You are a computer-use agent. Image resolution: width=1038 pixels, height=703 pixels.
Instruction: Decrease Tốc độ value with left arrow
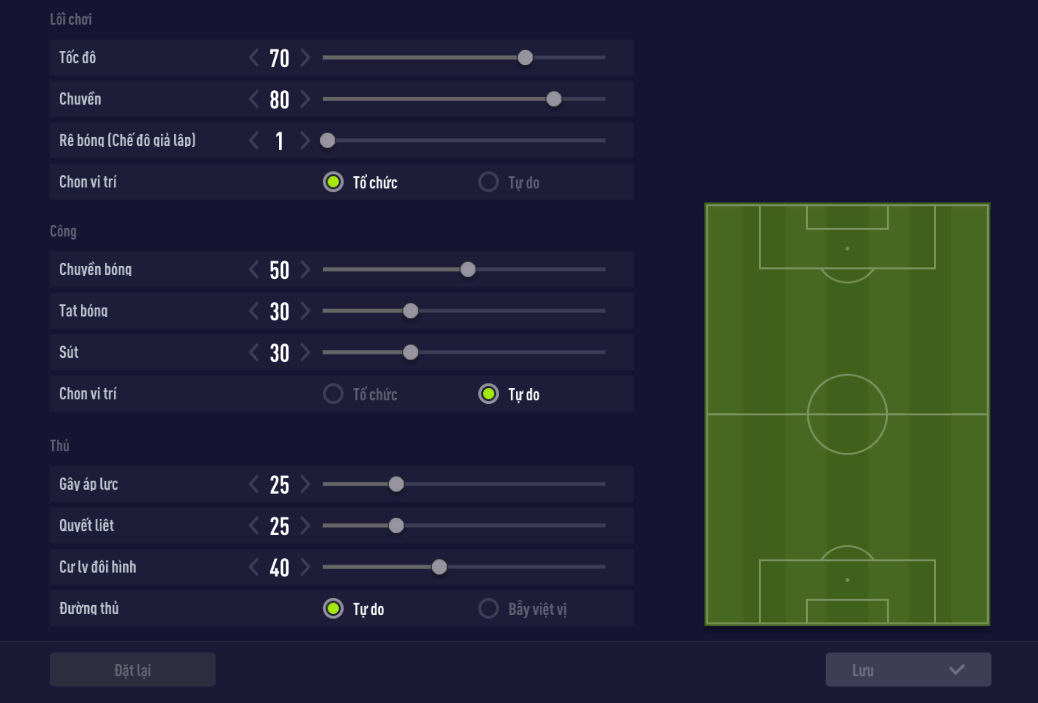[x=254, y=58]
